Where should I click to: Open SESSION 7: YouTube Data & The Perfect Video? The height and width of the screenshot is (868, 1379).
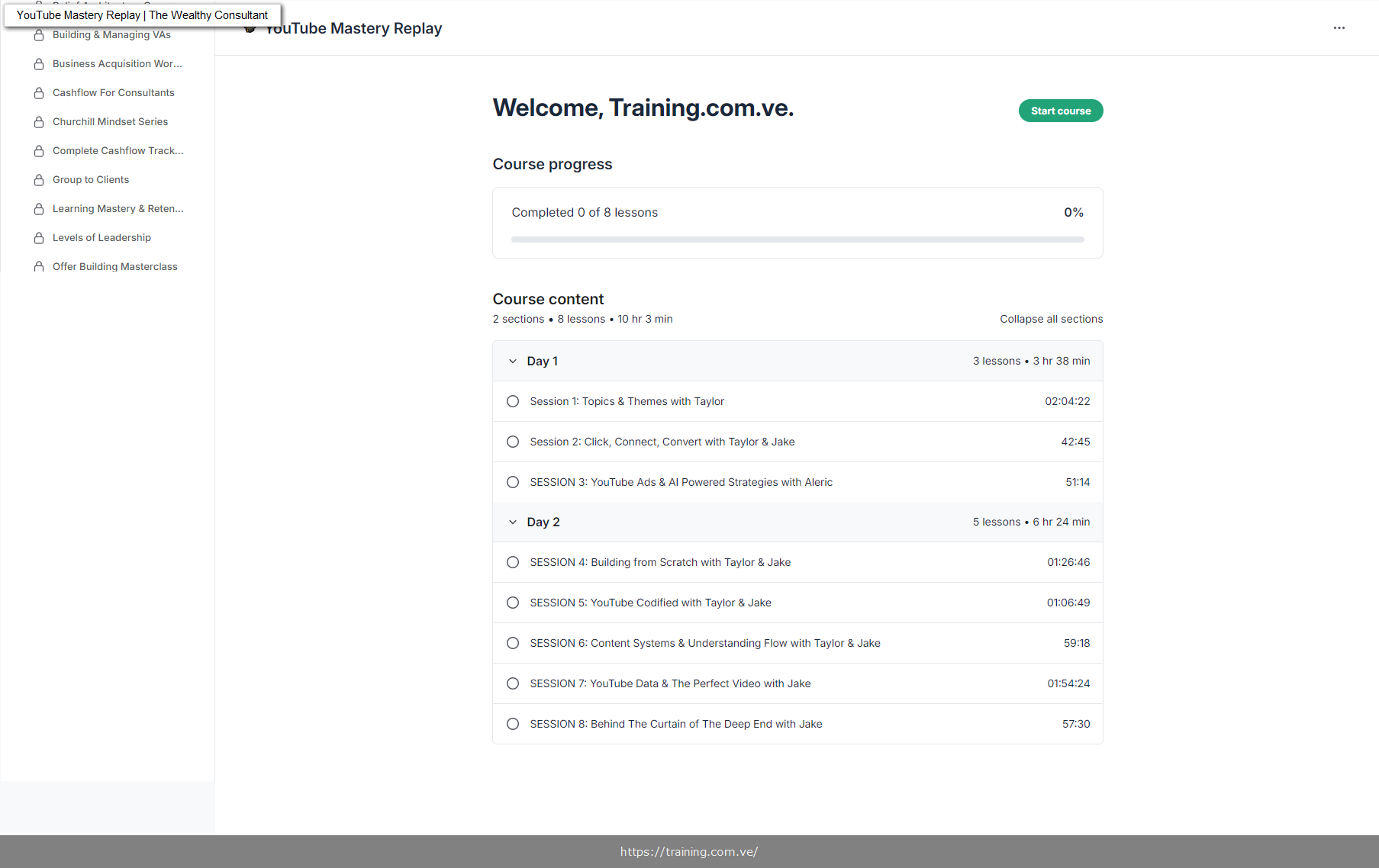coord(670,683)
